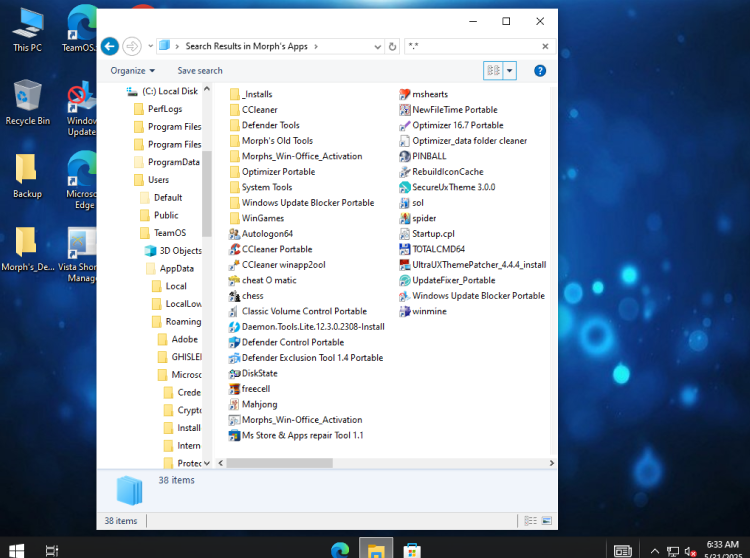Select the _Installs folder
The image size is (750, 558).
[251, 94]
